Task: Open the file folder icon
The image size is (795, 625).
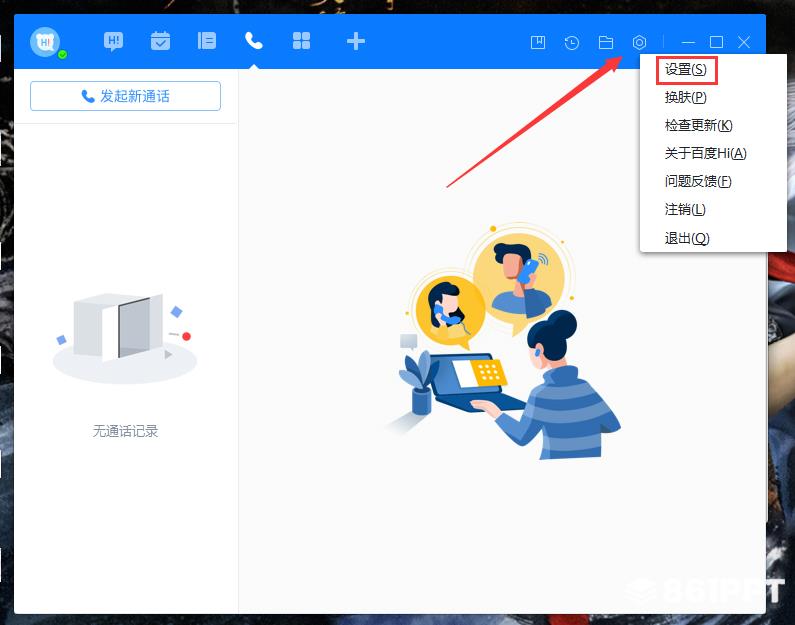Action: click(x=605, y=42)
